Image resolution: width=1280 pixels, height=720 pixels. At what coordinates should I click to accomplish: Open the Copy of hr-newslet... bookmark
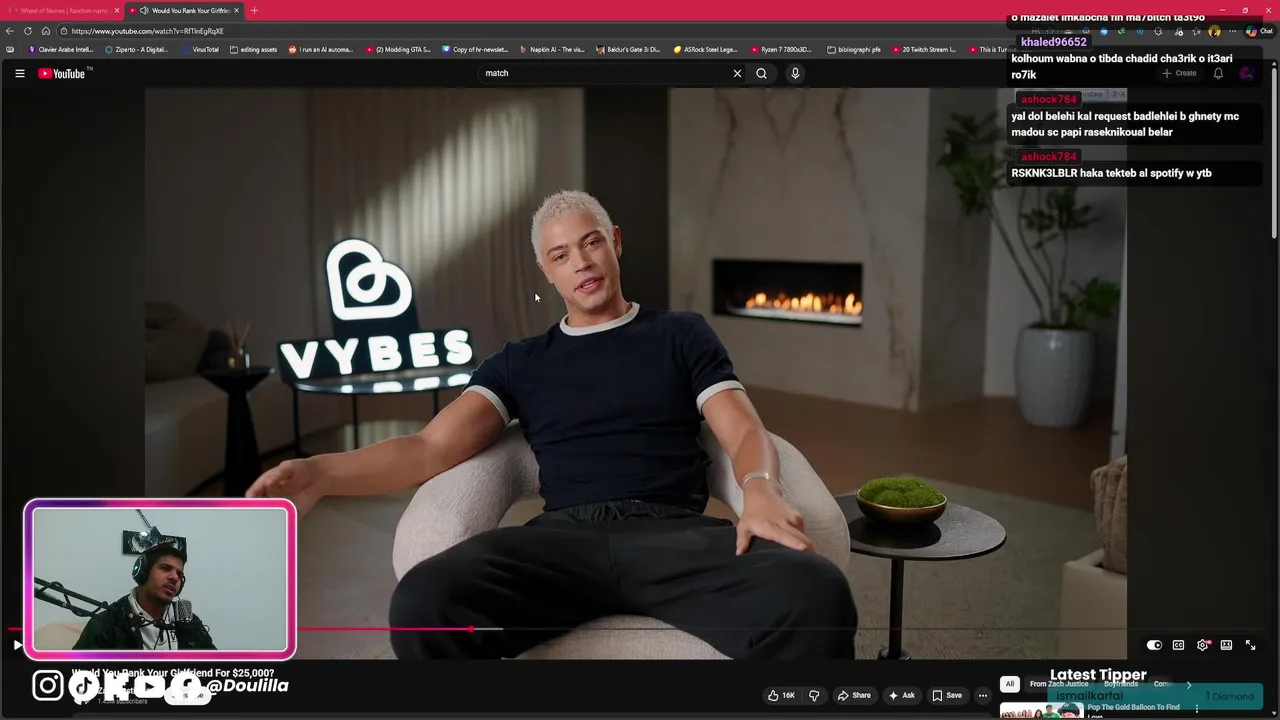pyautogui.click(x=475, y=49)
